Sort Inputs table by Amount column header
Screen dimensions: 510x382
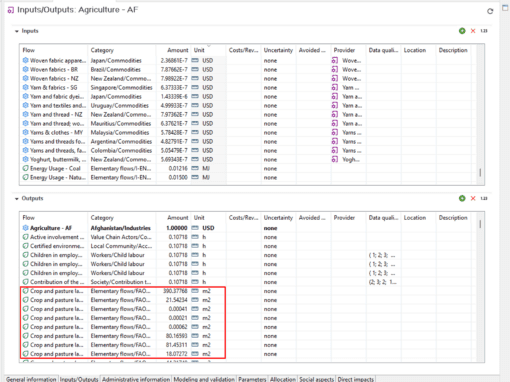[x=173, y=50]
